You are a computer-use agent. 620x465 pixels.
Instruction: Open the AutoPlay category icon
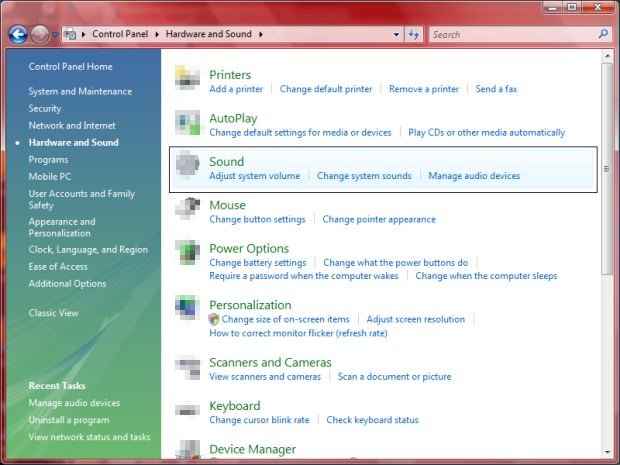[187, 124]
